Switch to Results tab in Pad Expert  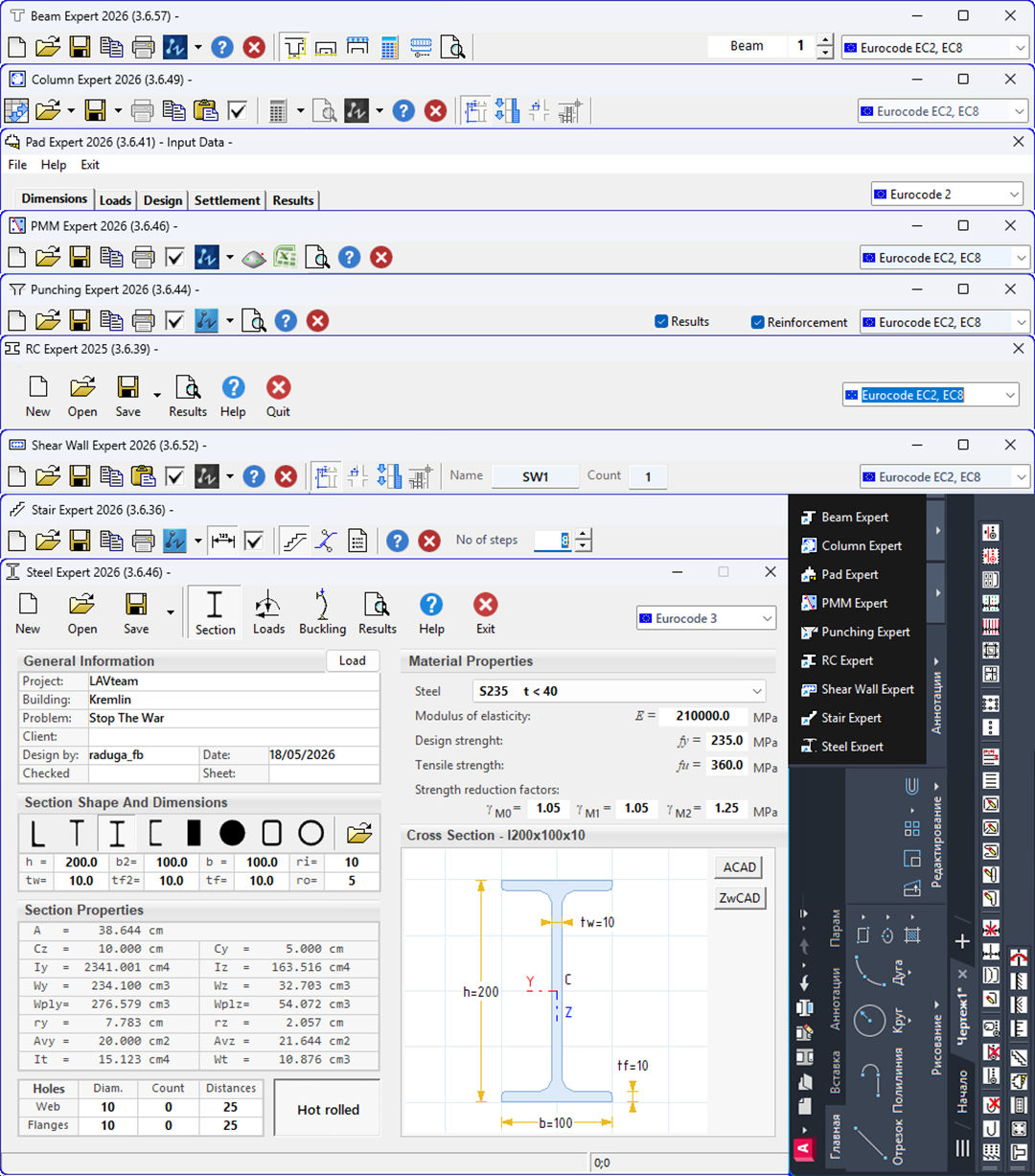(293, 200)
